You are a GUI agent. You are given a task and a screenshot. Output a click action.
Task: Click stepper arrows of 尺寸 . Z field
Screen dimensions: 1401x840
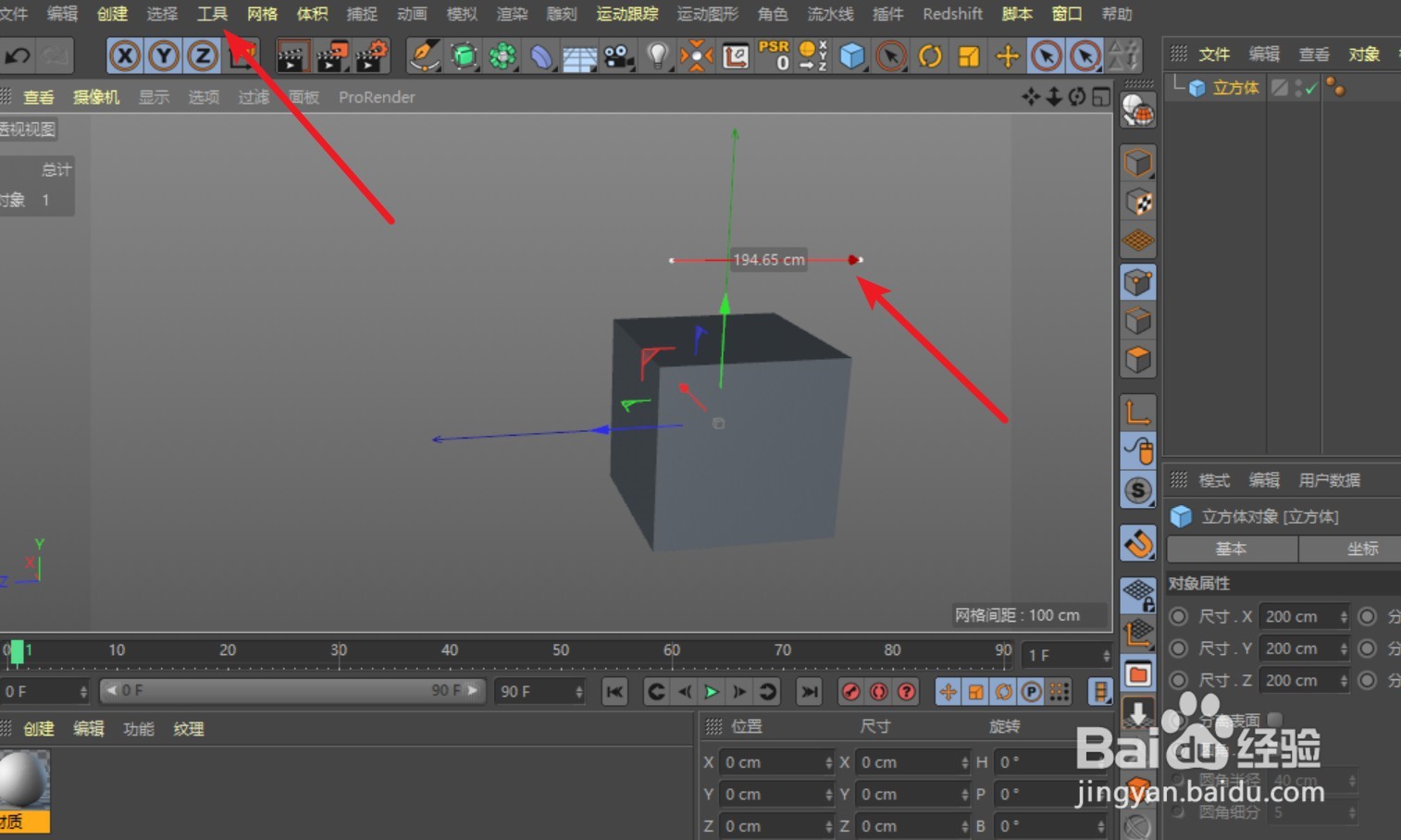[1344, 680]
